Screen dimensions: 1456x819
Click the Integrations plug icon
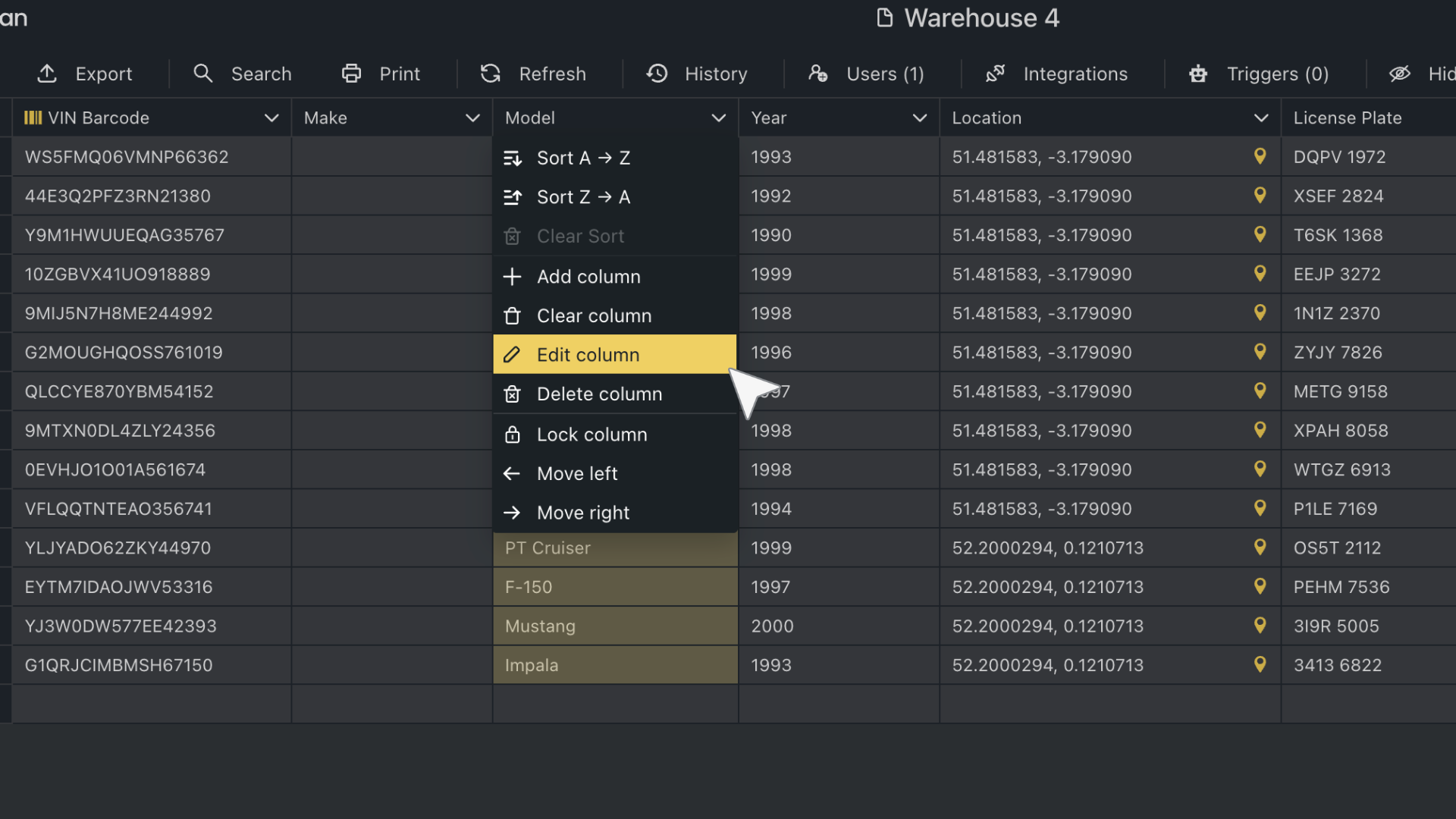995,74
